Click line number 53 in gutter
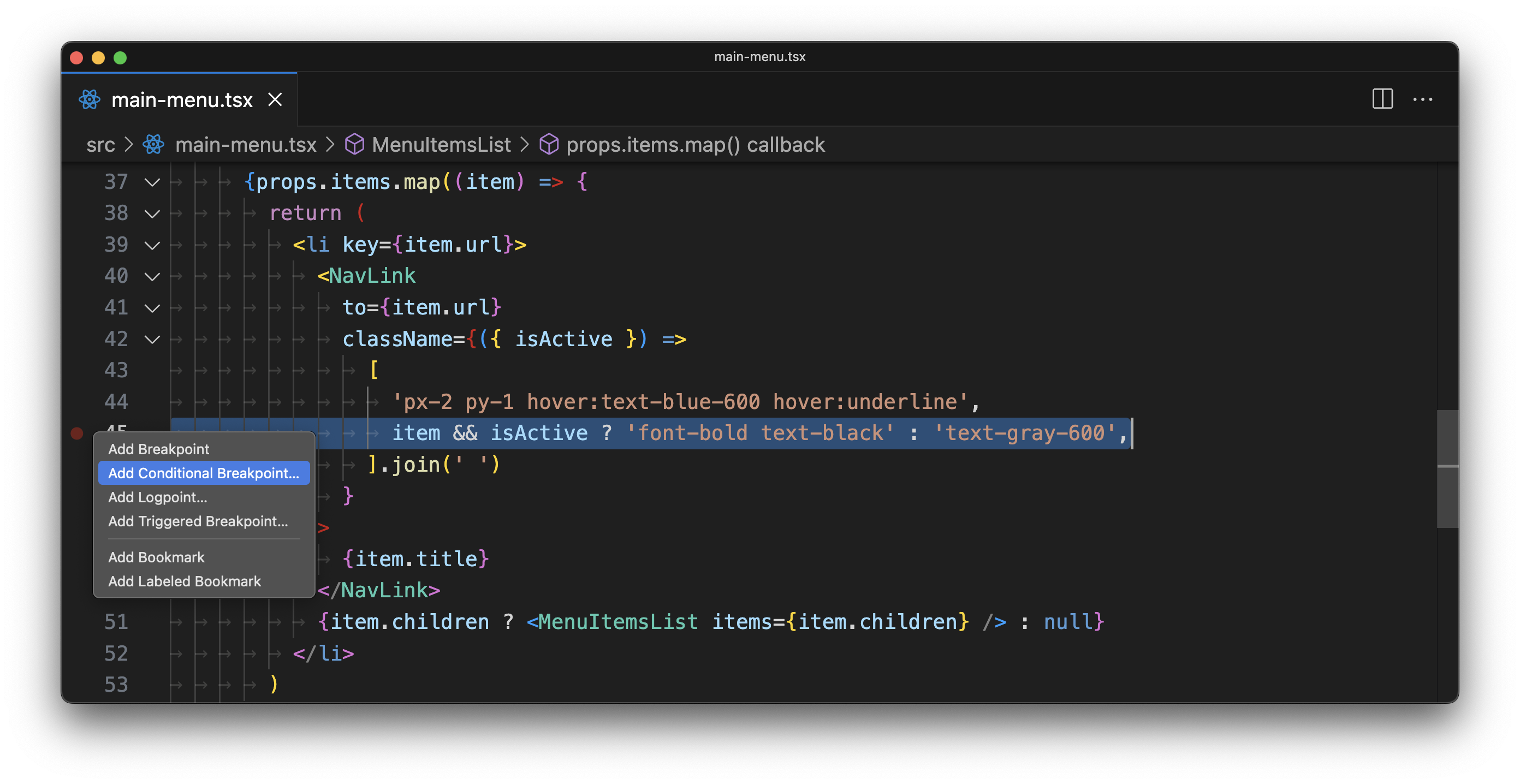Screen dimensions: 1520x784 pyautogui.click(x=116, y=685)
